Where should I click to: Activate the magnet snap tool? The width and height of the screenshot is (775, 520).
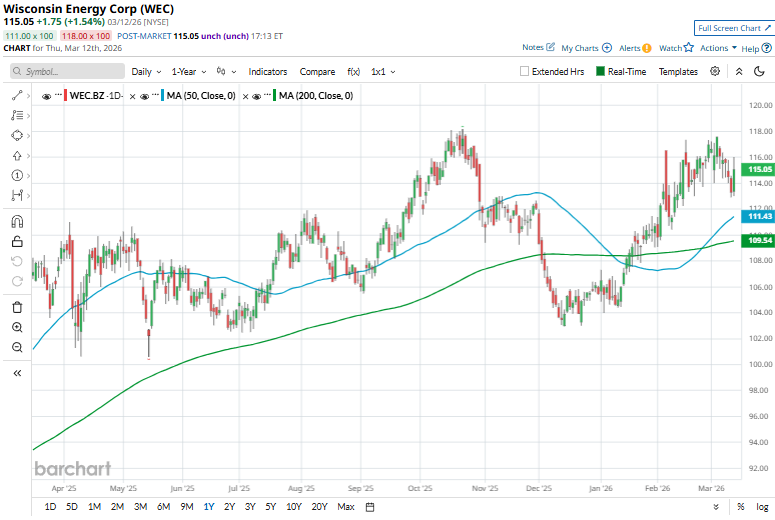pos(17,221)
